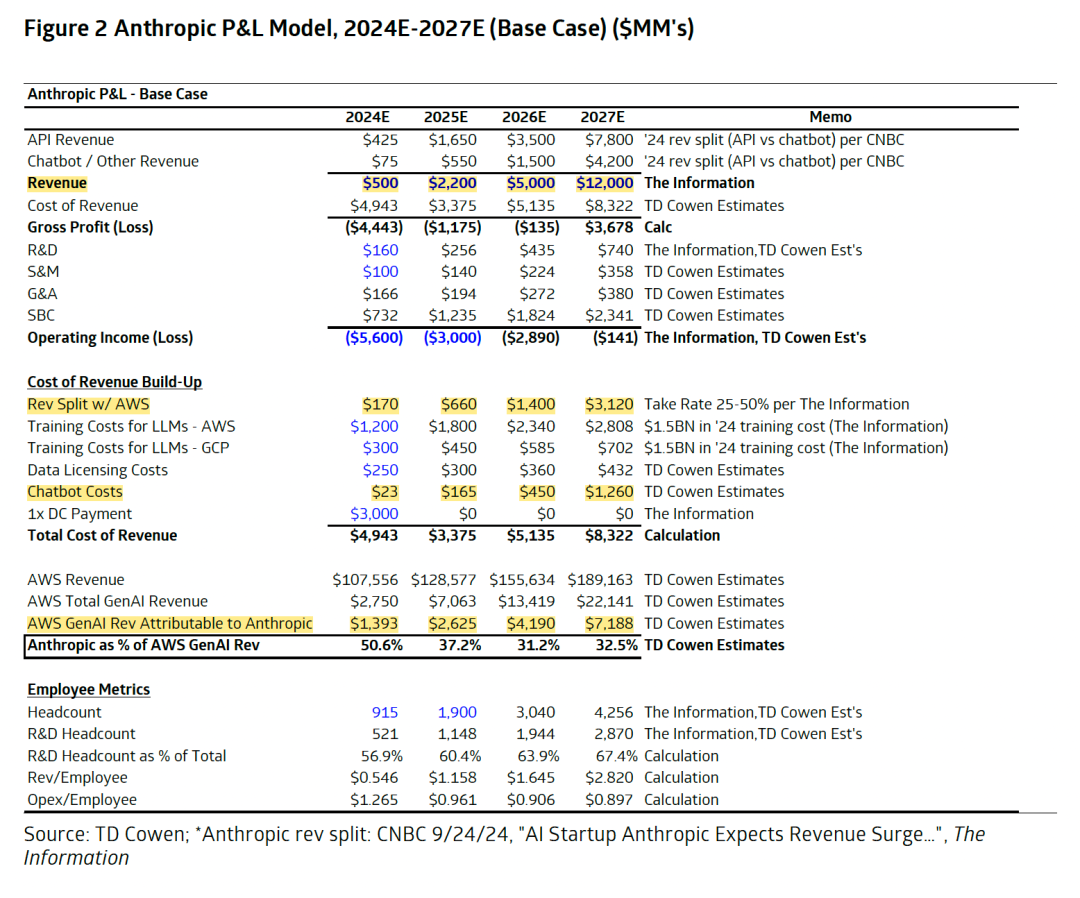Viewport: 1080px width, 898px height.
Task: Click 2026E Gross Profit value ($135)
Action: click(x=537, y=227)
